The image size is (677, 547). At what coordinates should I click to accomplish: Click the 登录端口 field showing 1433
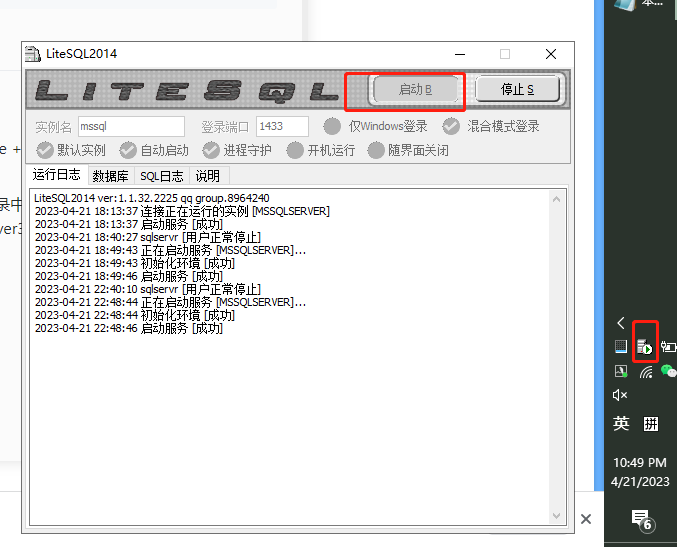pyautogui.click(x=282, y=126)
